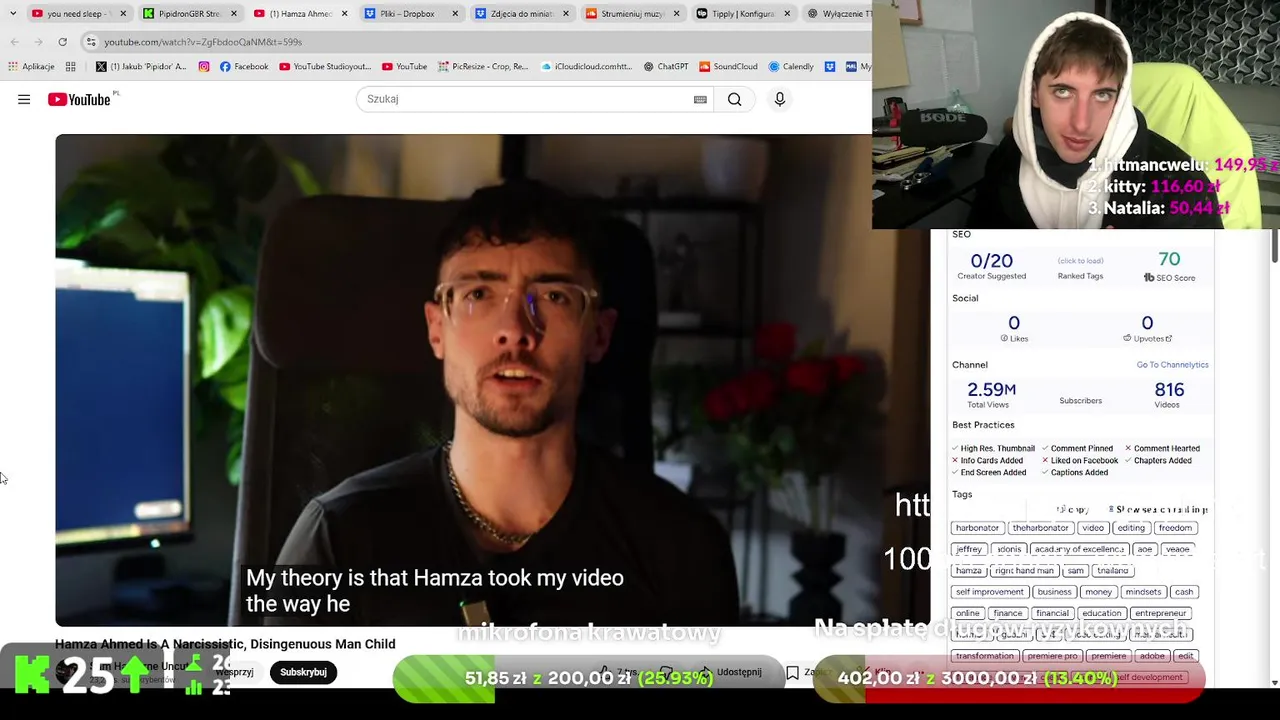This screenshot has height=720, width=1280.
Task: Select the 'transformation' tag
Action: coord(984,656)
